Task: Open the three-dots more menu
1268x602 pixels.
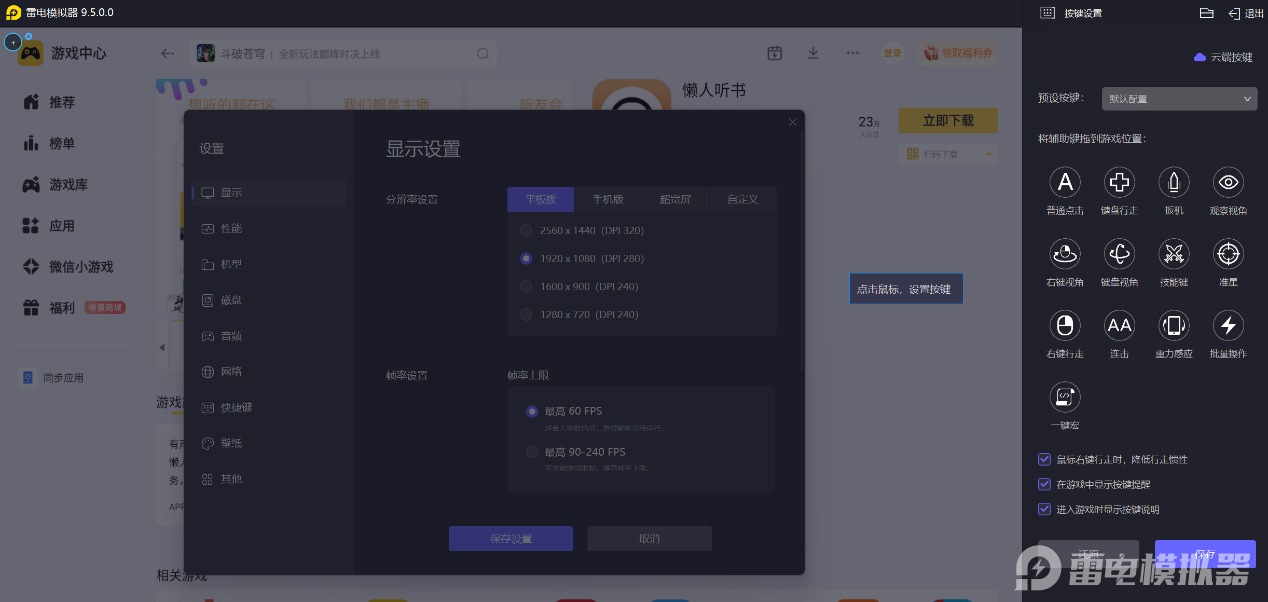Action: [852, 53]
